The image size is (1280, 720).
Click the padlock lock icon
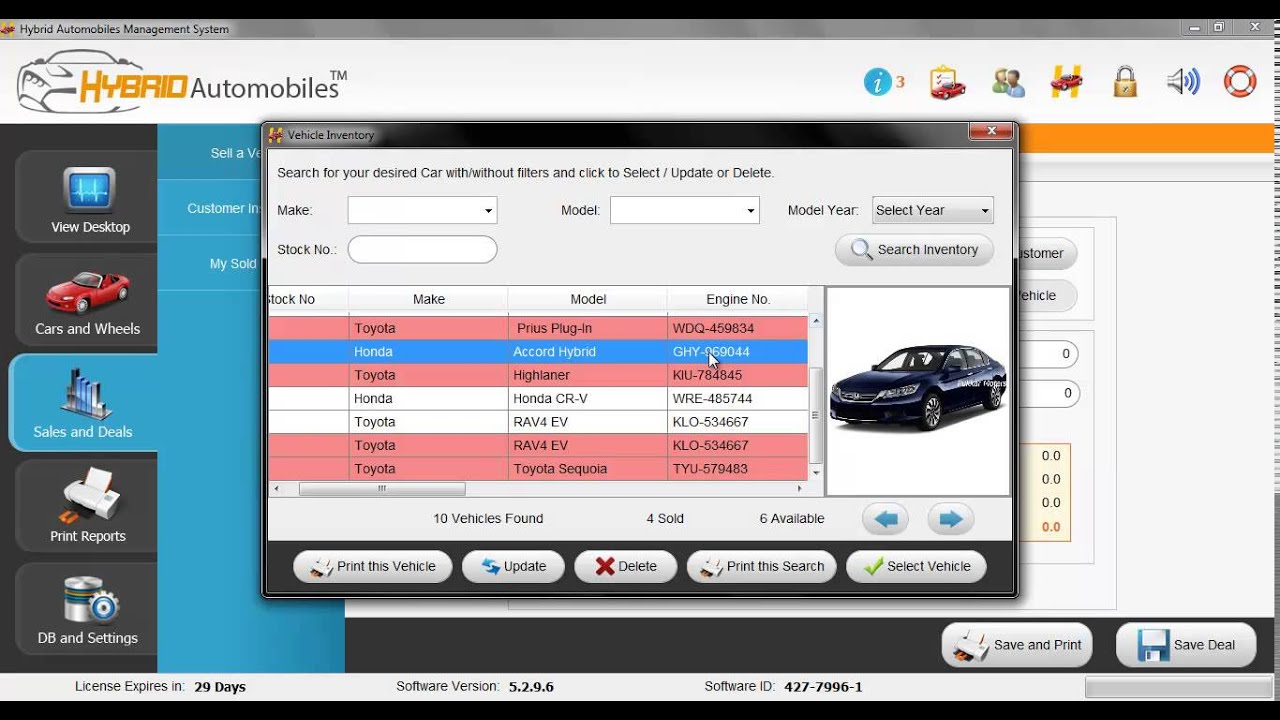coord(1125,82)
